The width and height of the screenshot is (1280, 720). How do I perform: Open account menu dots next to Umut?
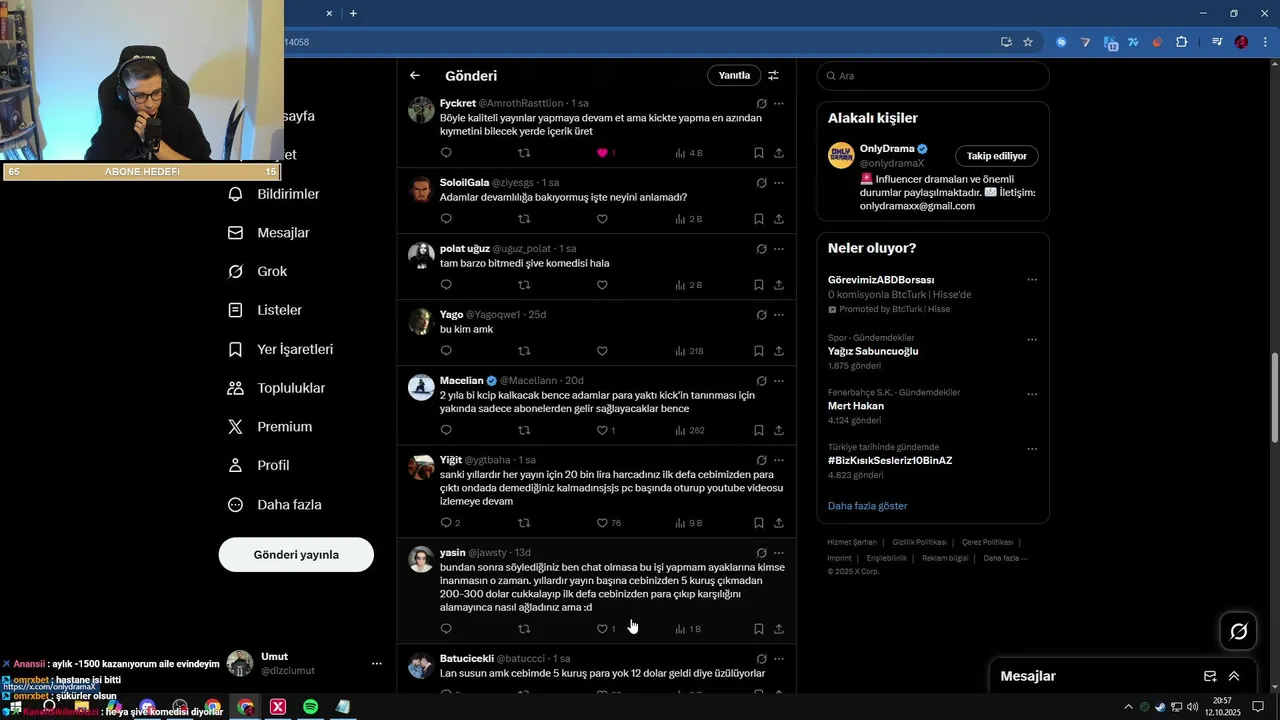pyautogui.click(x=377, y=663)
